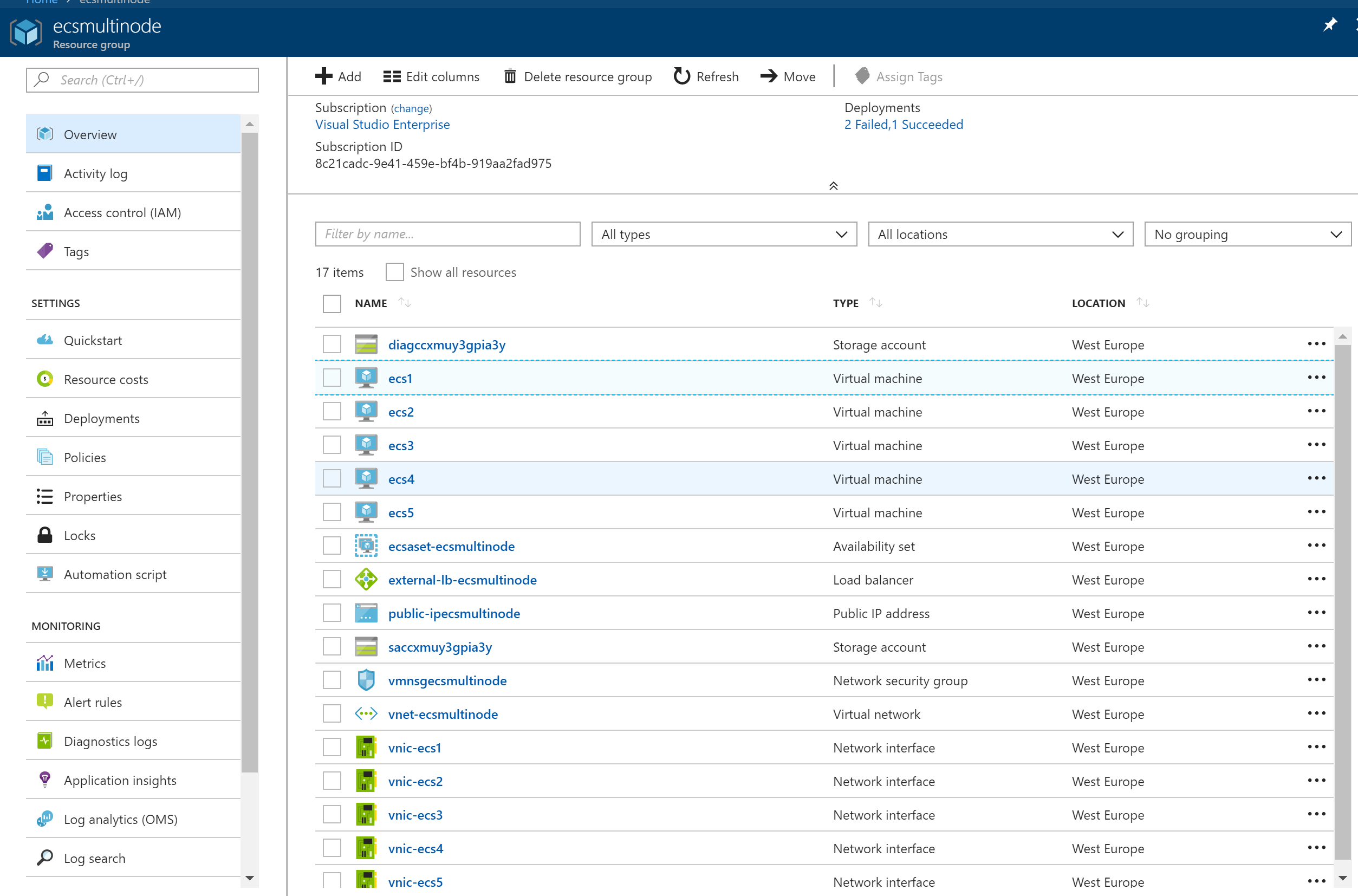Click the sidebar scrollbar down arrow
This screenshot has height=896, width=1358.
pos(250,878)
